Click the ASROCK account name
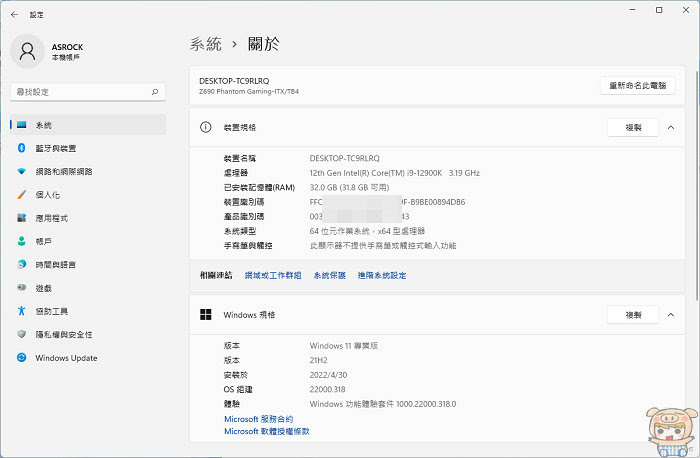The height and width of the screenshot is (458, 700). pyautogui.click(x=67, y=47)
